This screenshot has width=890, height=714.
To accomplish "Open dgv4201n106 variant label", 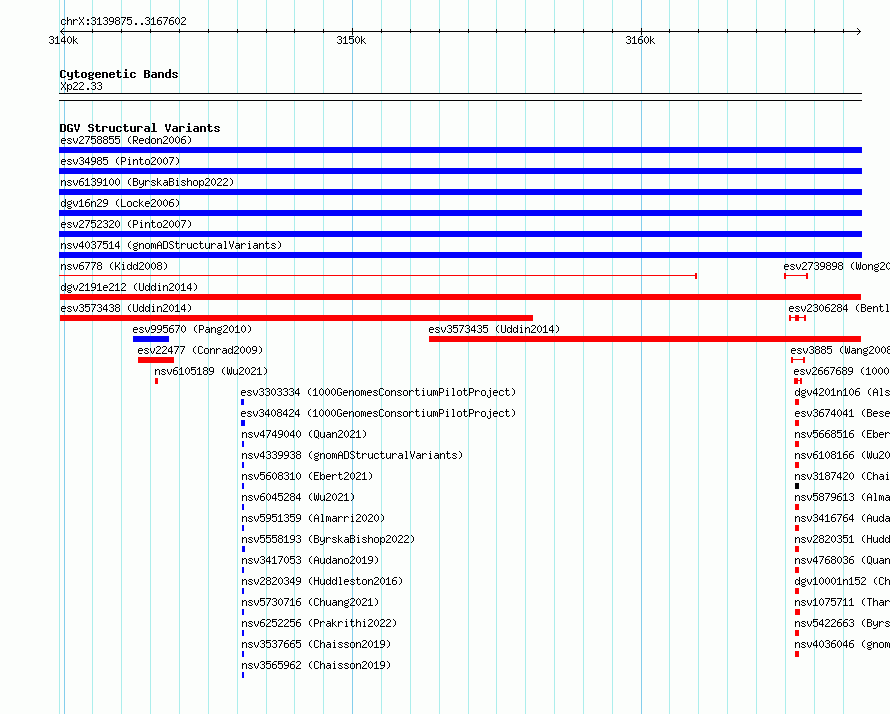I will pos(842,392).
